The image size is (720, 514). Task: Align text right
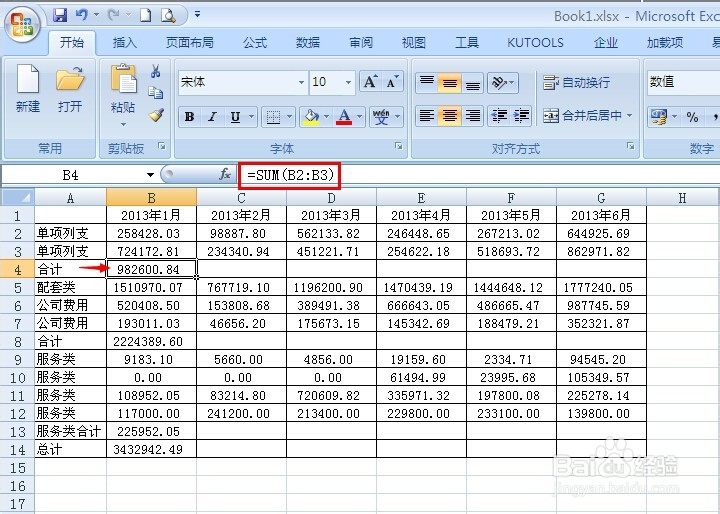(x=472, y=116)
